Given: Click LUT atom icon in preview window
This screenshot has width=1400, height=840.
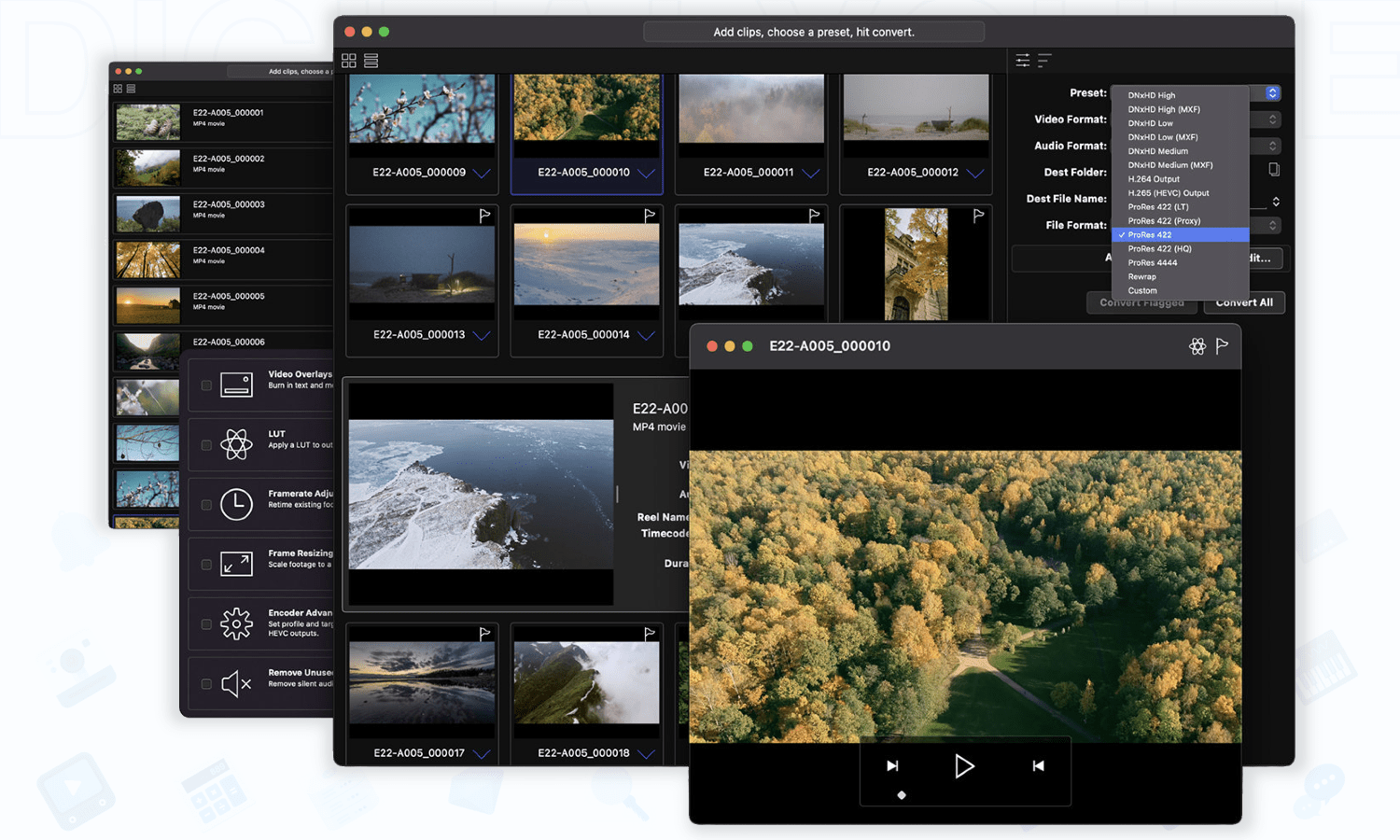Looking at the screenshot, I should pyautogui.click(x=1197, y=346).
